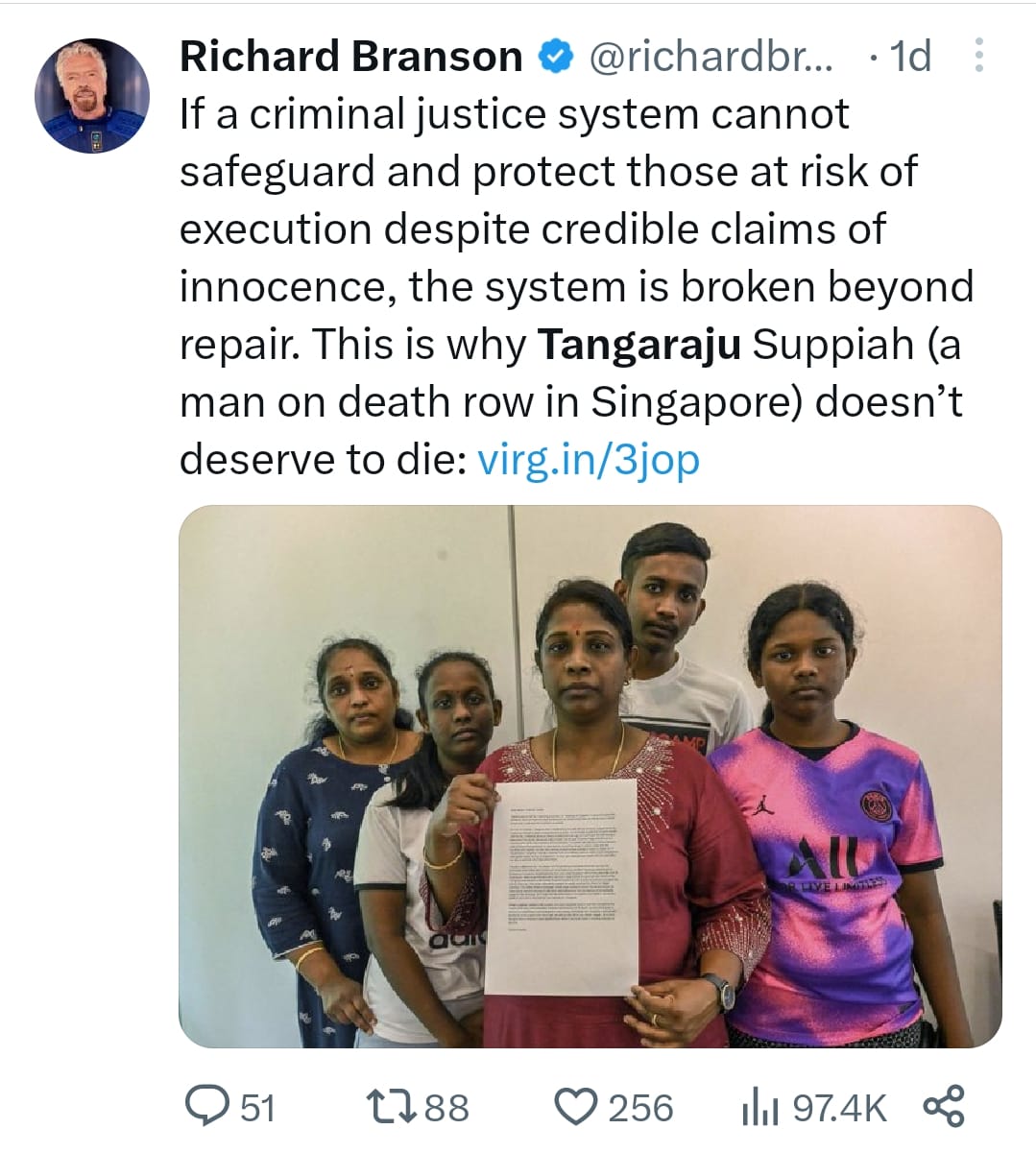The height and width of the screenshot is (1153, 1036).
Task: Click the tweet body text
Action: coord(576,286)
